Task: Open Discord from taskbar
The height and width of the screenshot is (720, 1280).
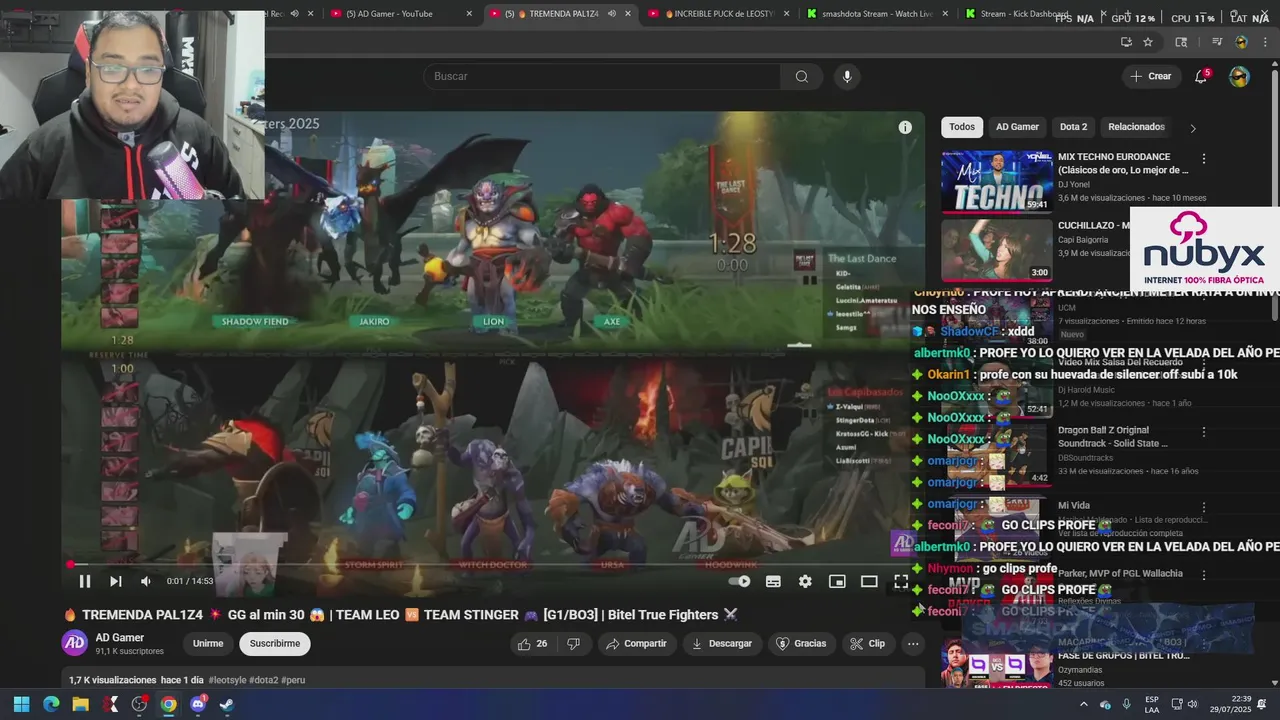Action: point(198,704)
